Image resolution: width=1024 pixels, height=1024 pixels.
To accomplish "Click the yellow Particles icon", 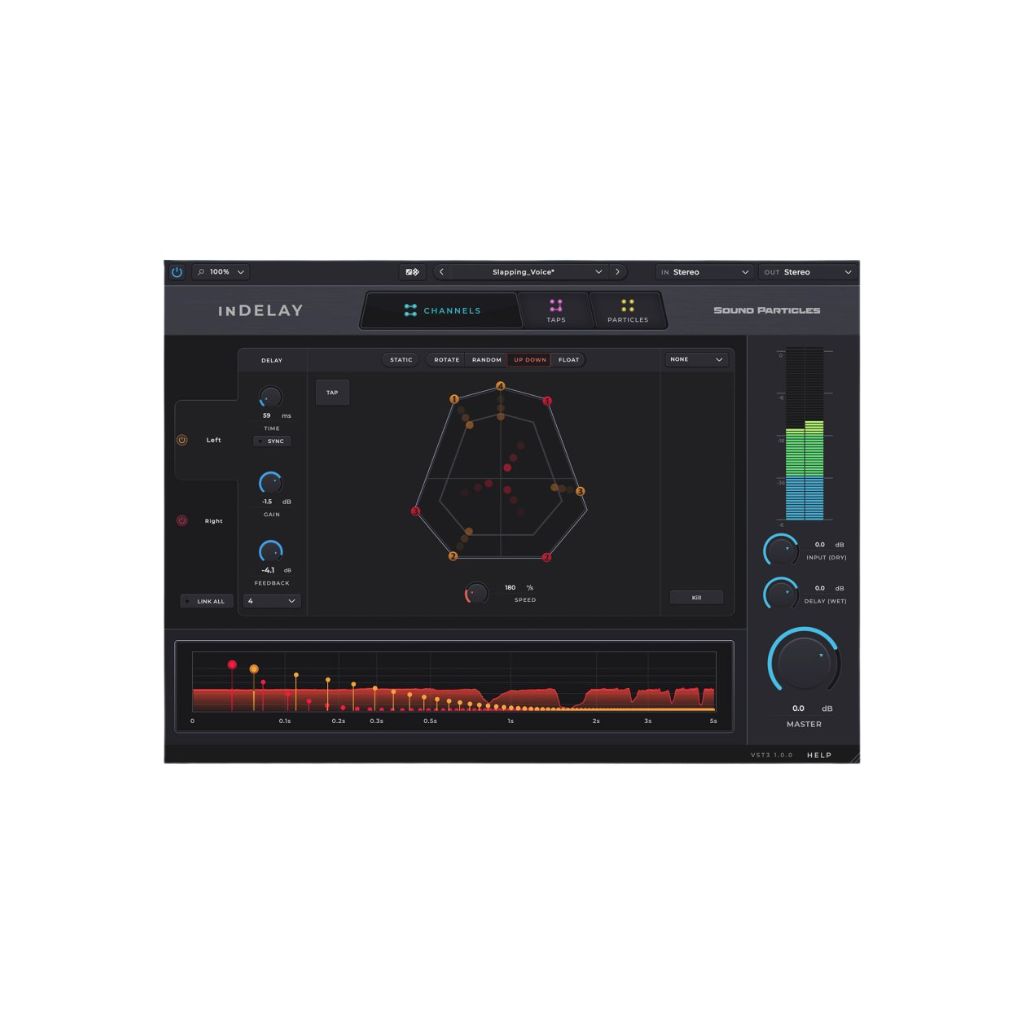I will [x=628, y=306].
